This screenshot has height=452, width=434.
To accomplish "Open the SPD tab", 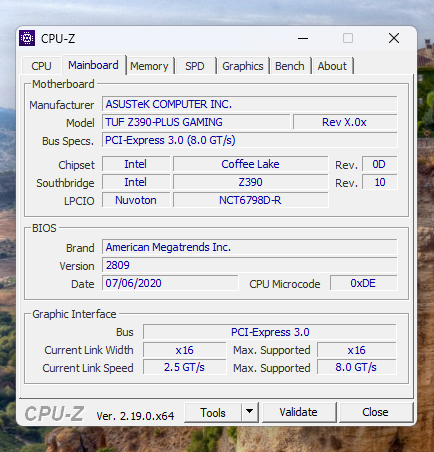I will click(195, 66).
